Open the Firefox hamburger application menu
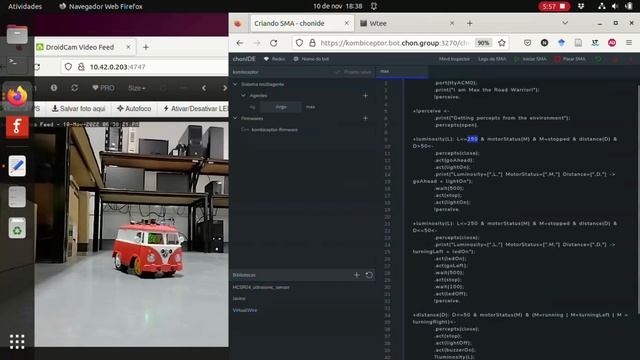 click(629, 43)
